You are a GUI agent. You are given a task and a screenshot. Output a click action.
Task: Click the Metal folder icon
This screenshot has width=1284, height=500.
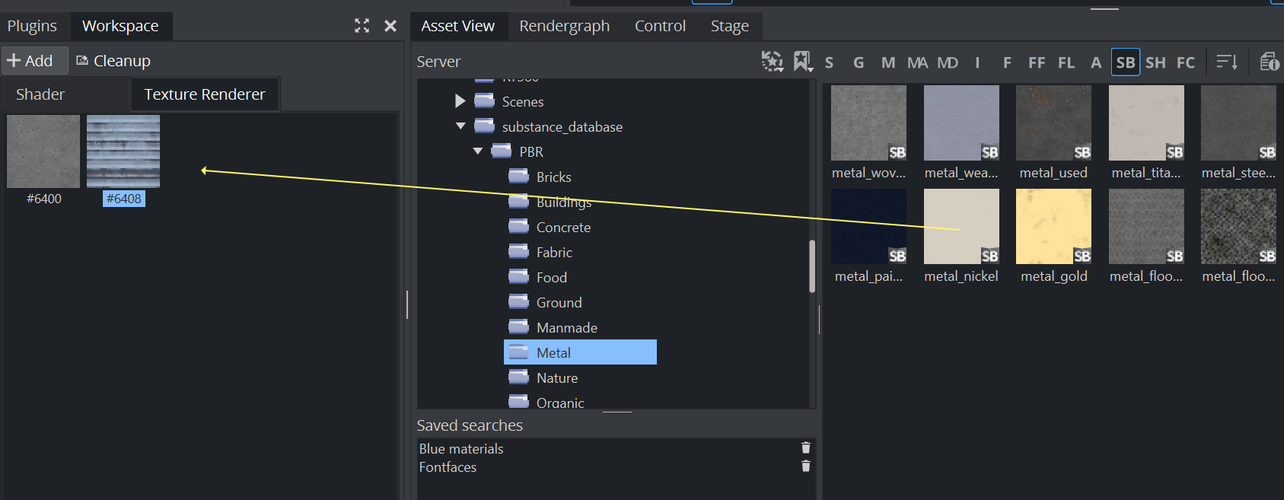[x=519, y=352]
